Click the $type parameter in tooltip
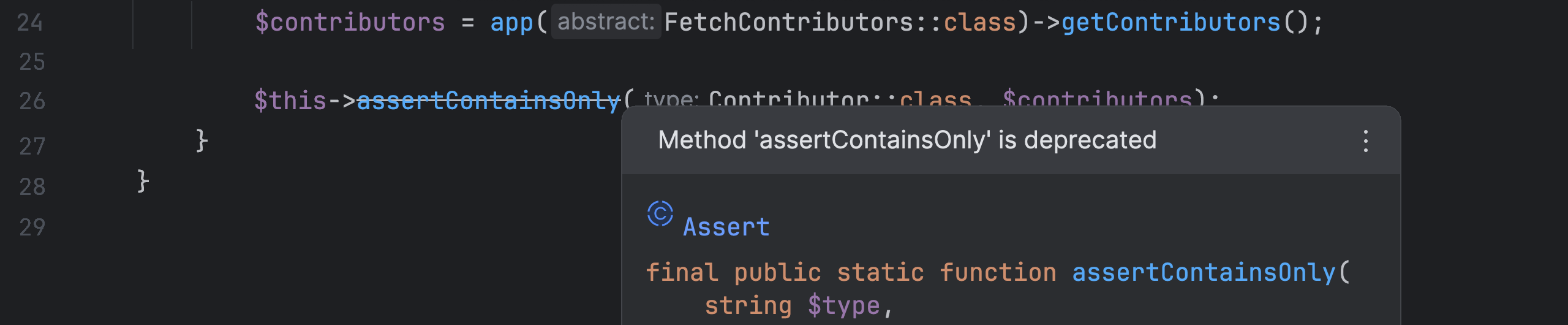The image size is (1568, 325). tap(843, 305)
